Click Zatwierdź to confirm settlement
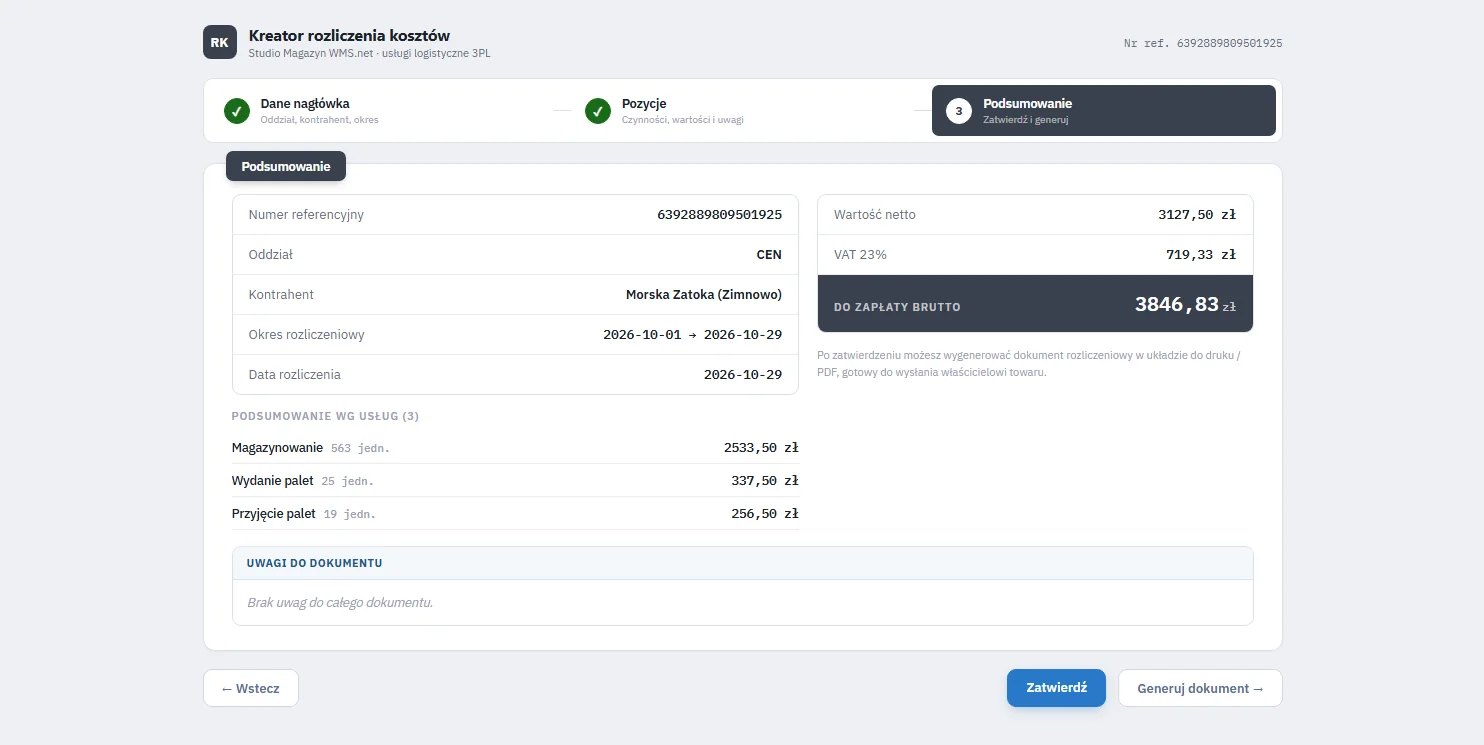 pyautogui.click(x=1056, y=688)
